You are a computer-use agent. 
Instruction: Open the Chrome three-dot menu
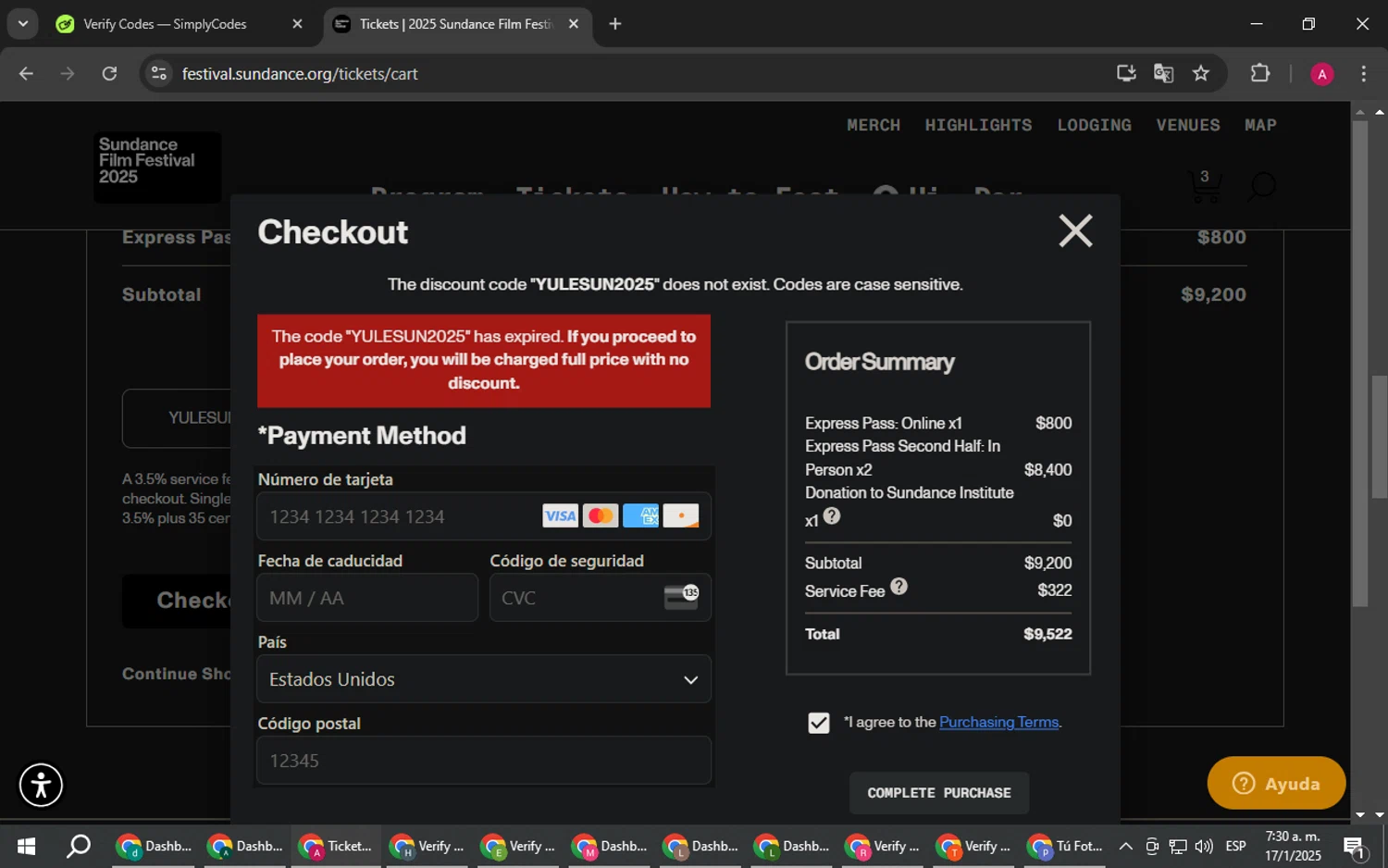tap(1363, 73)
